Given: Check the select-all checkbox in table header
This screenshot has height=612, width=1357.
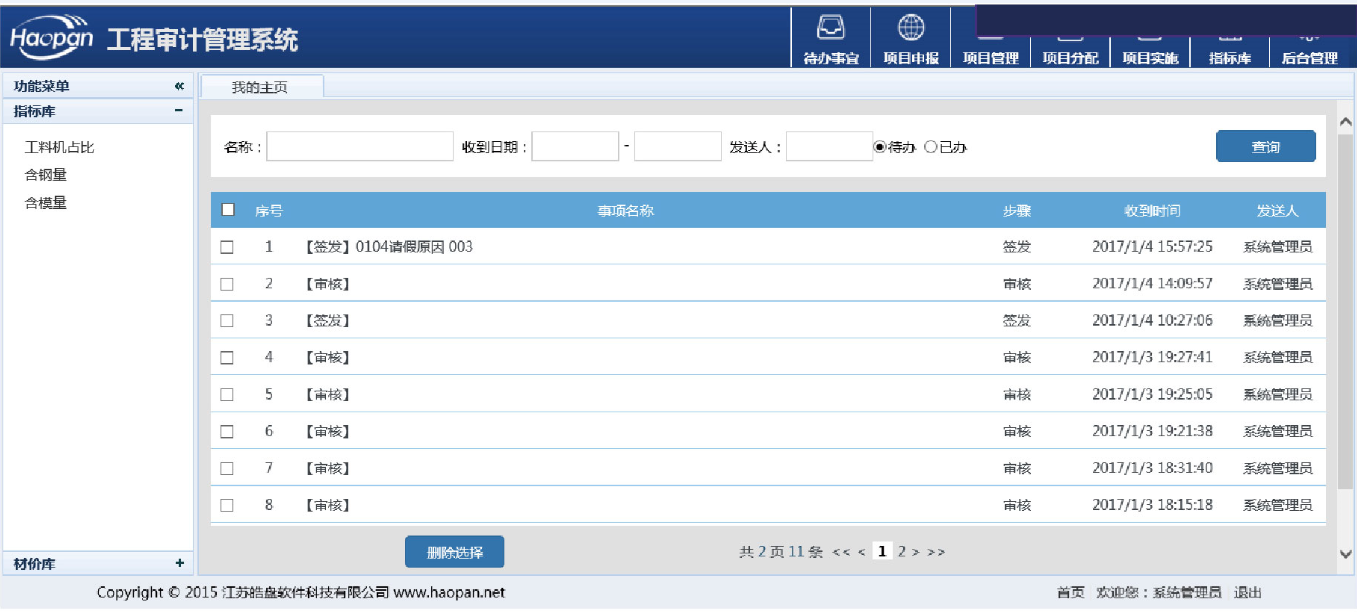Looking at the screenshot, I should point(228,210).
